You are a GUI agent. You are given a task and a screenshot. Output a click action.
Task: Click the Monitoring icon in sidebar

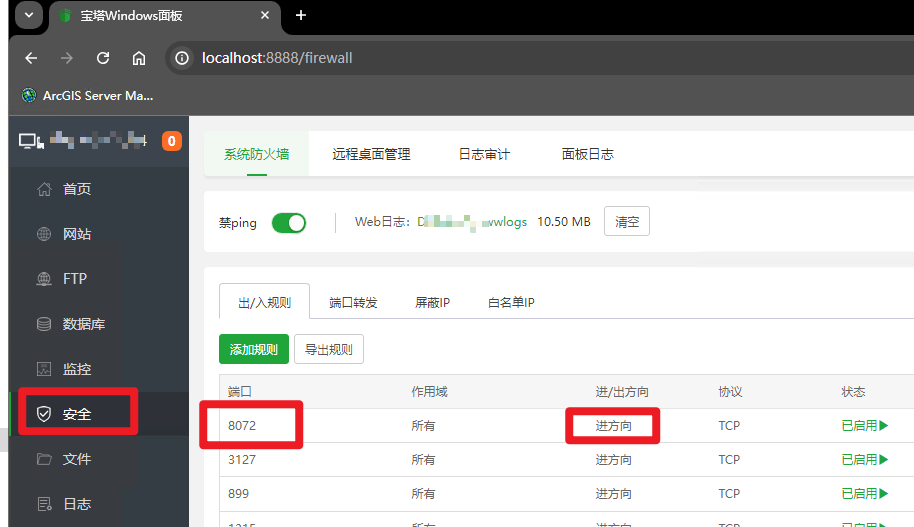pyautogui.click(x=44, y=369)
